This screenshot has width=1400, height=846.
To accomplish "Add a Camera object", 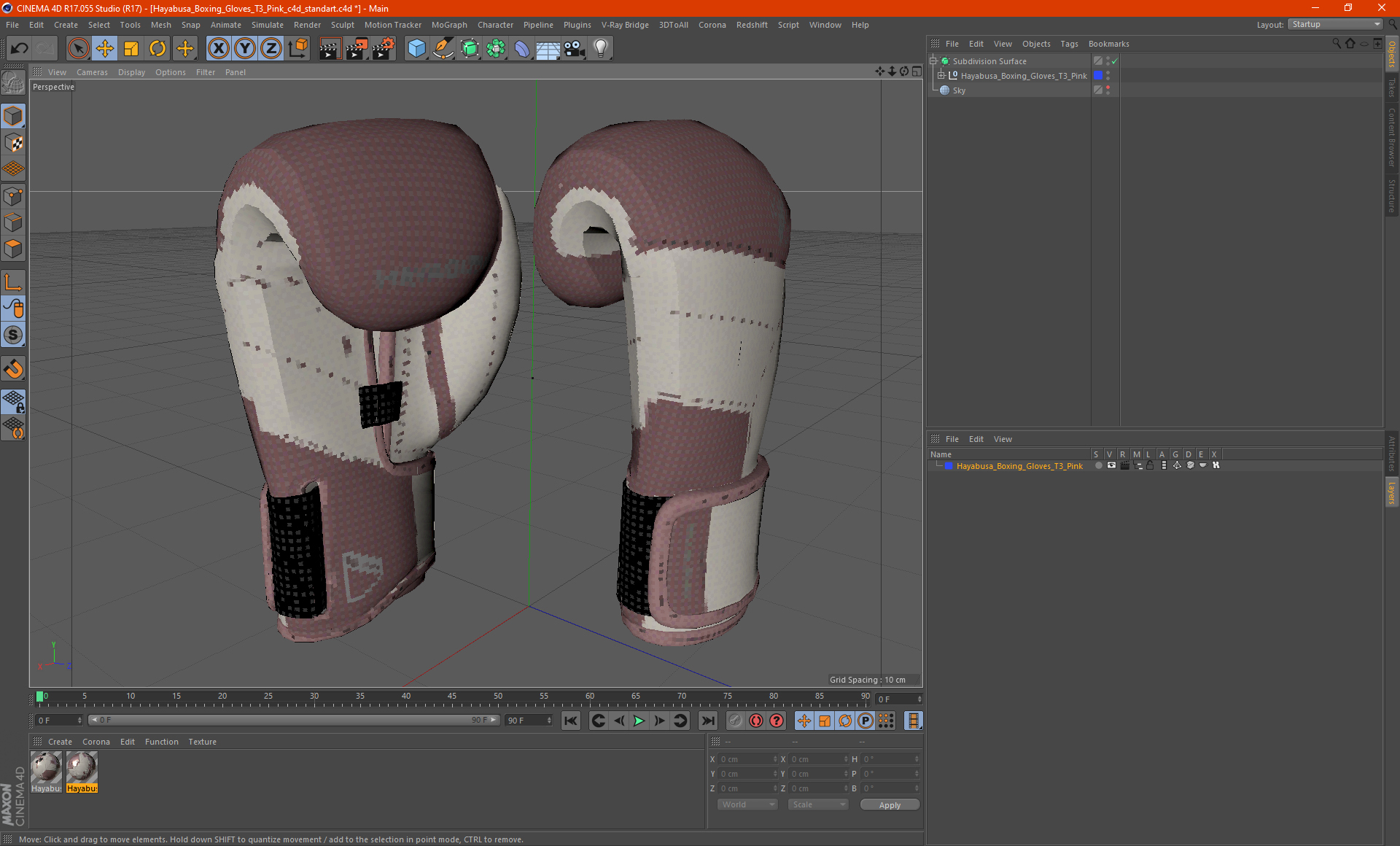I will coord(575,49).
